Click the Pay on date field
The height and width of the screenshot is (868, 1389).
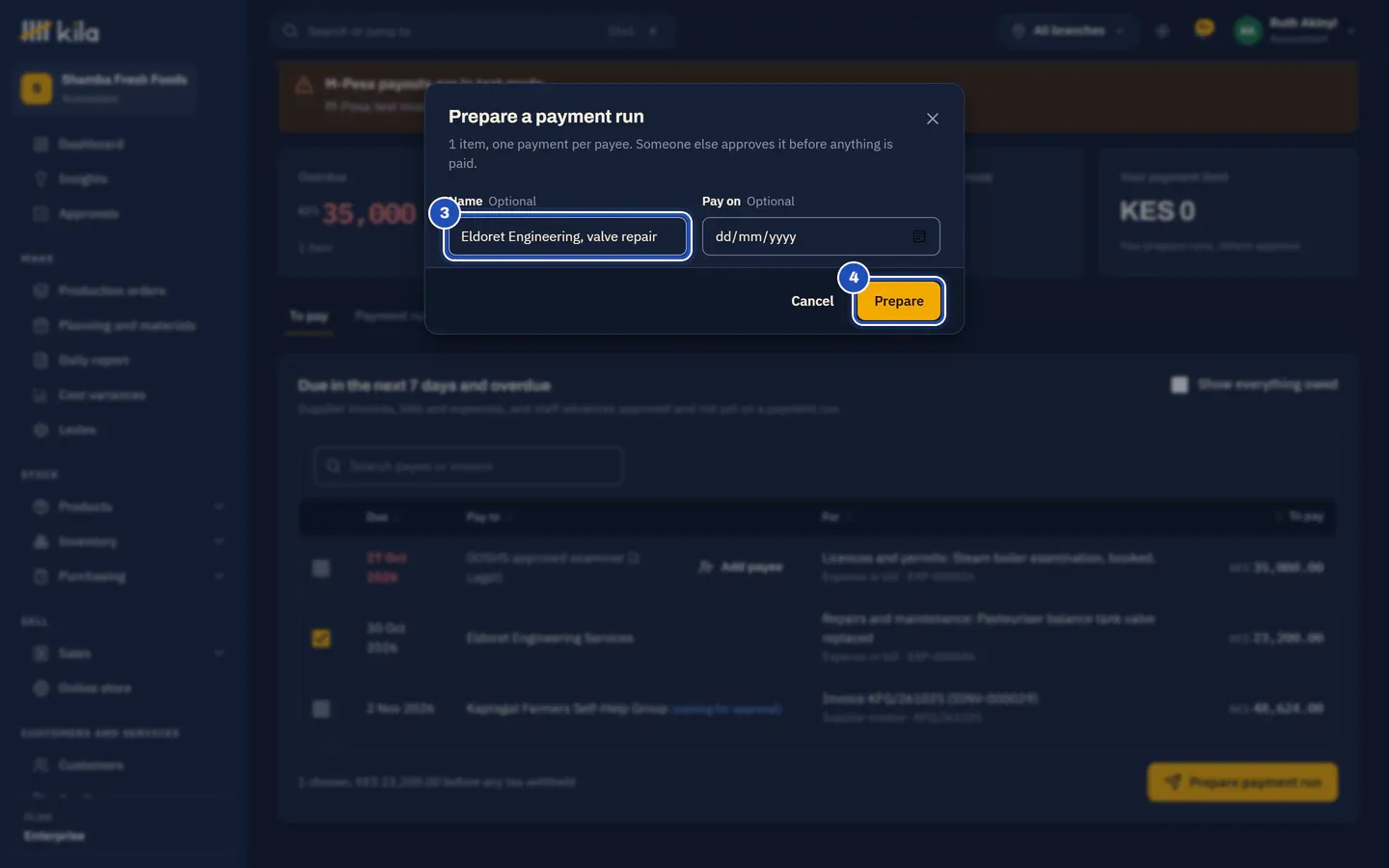(x=821, y=236)
